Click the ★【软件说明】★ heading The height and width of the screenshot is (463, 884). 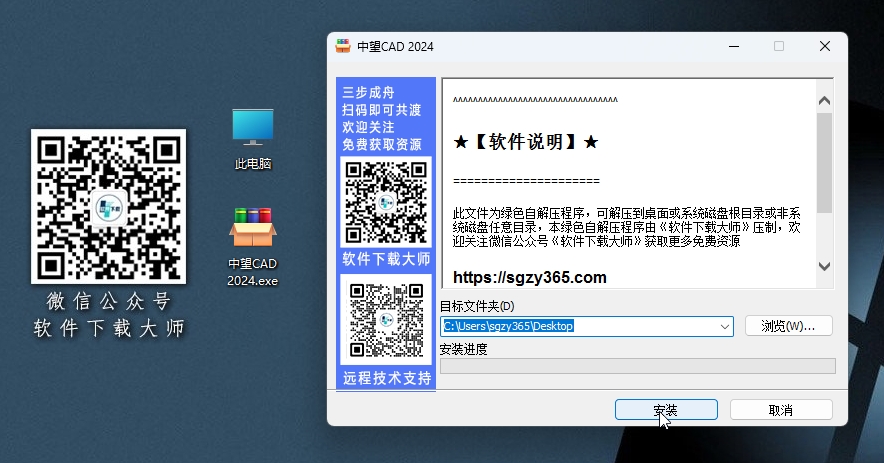tap(525, 142)
